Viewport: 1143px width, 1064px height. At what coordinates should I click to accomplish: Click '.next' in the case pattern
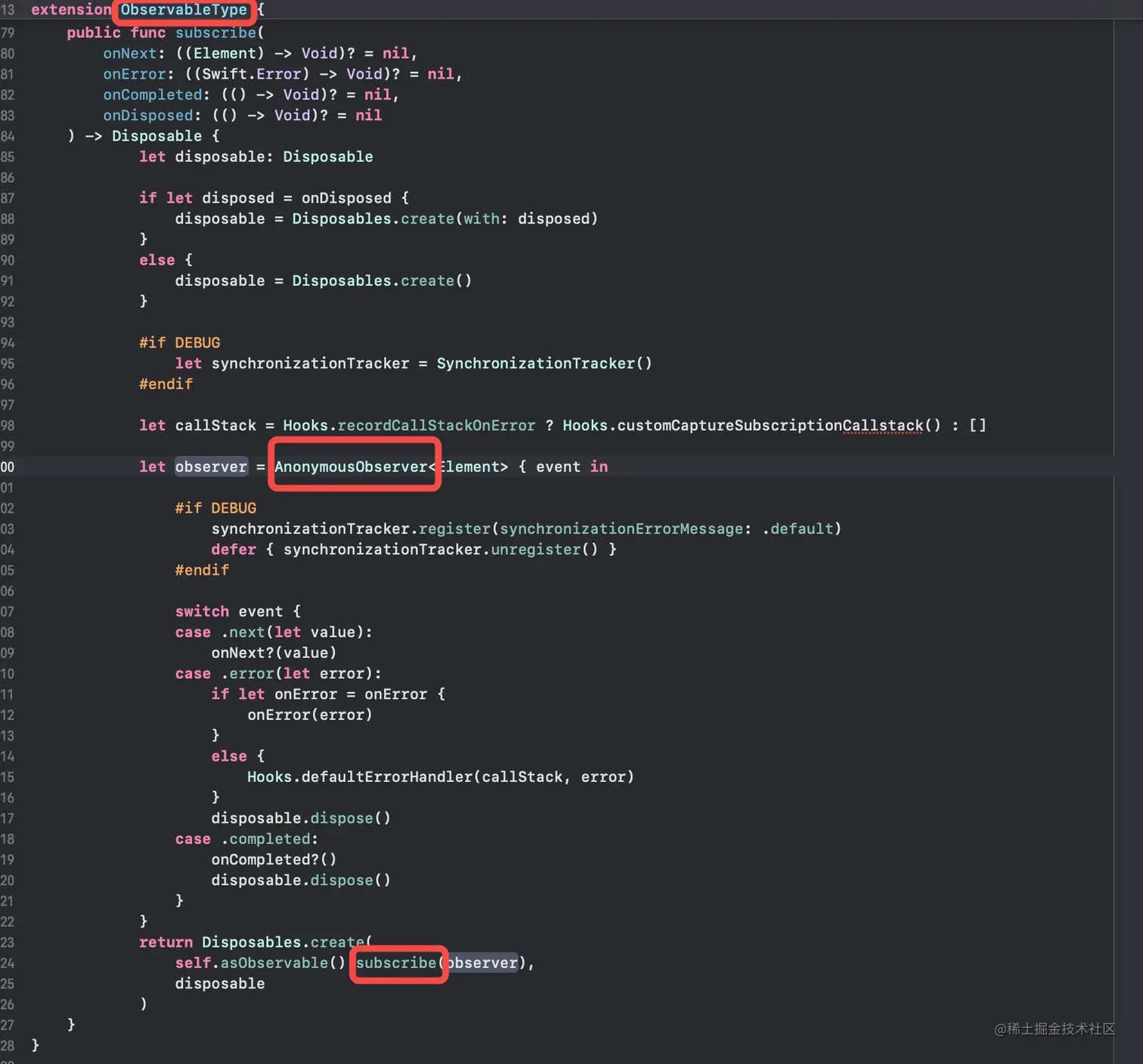pos(243,632)
